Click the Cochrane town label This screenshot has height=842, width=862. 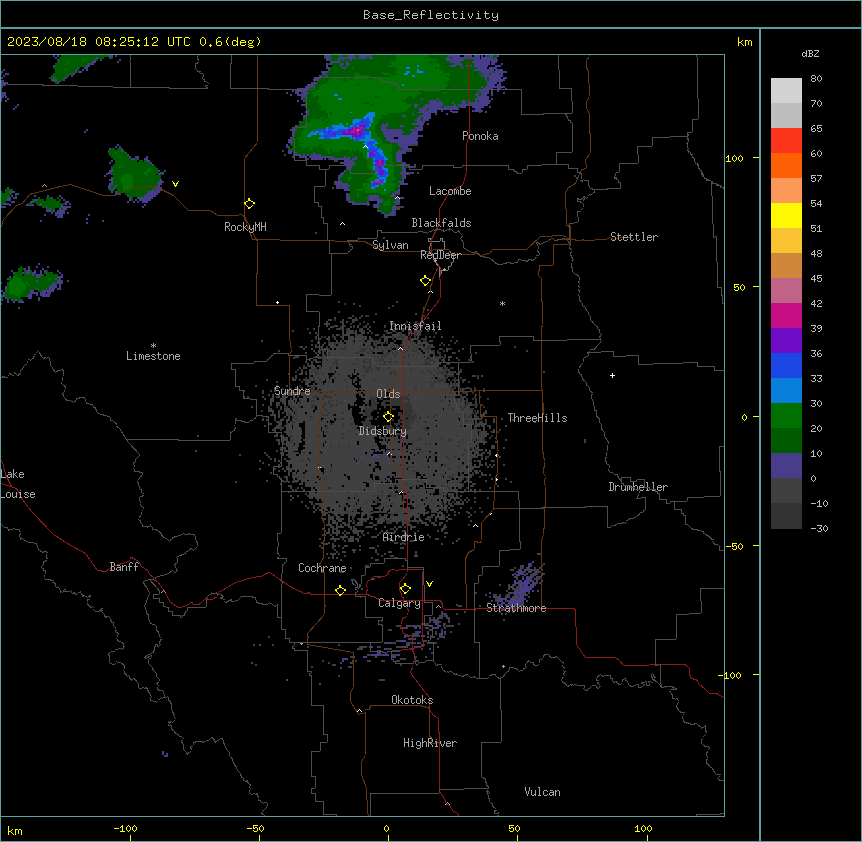click(322, 568)
